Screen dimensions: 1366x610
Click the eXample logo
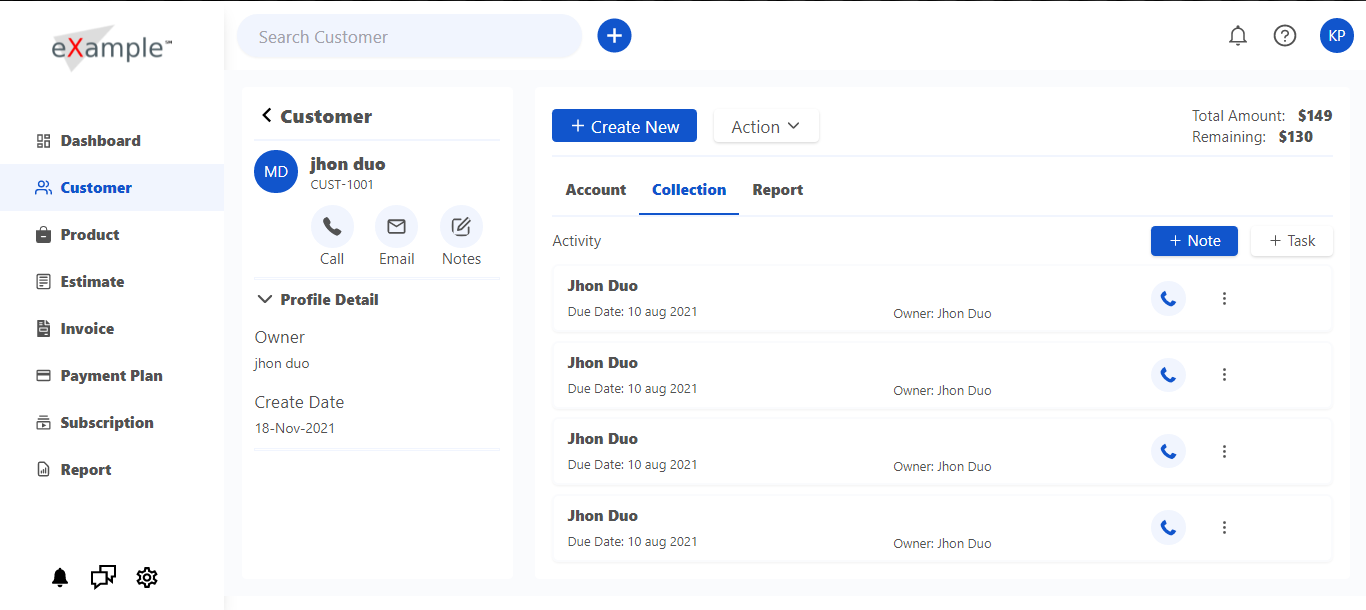tap(112, 48)
